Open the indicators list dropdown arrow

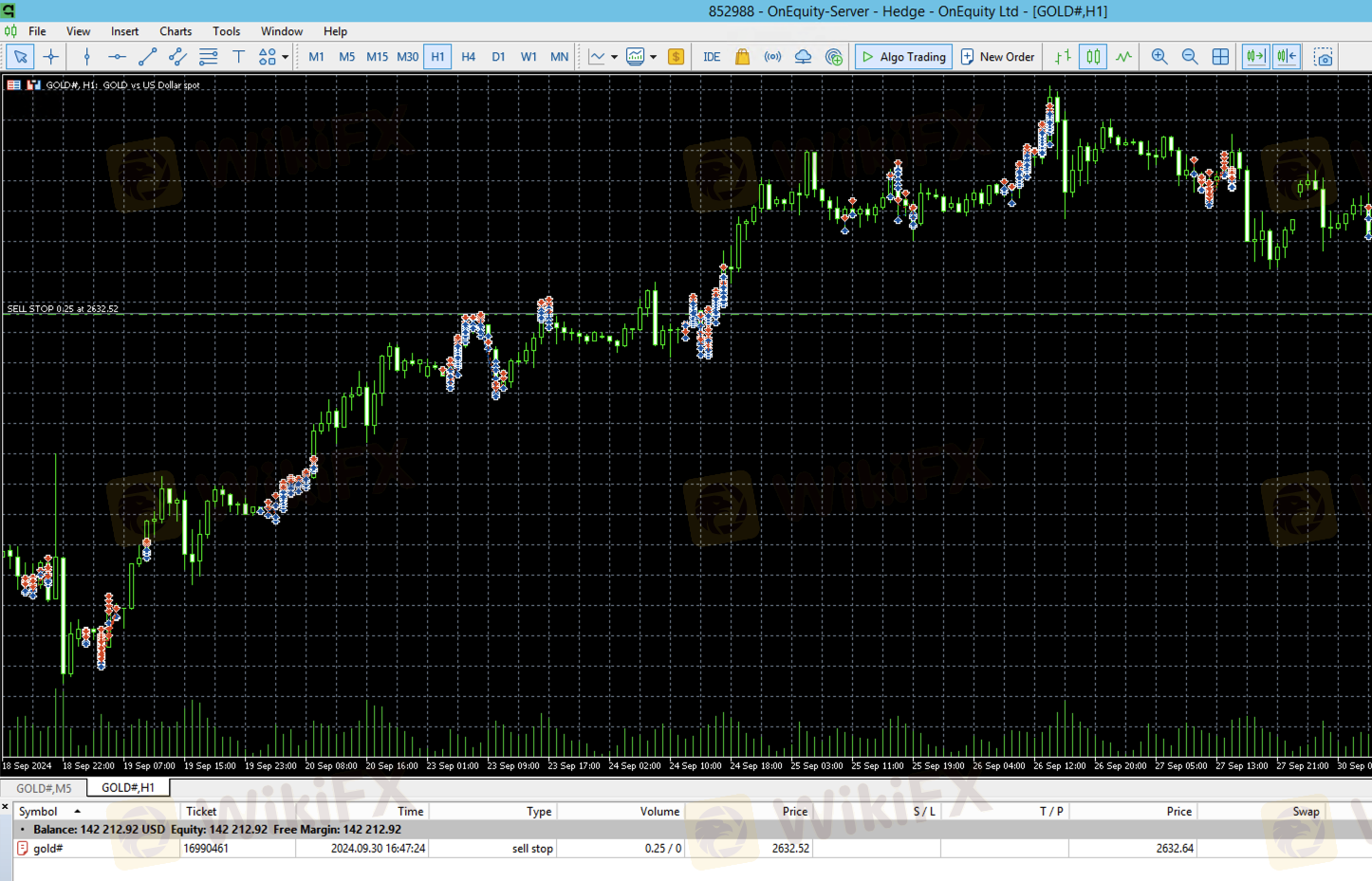[615, 57]
